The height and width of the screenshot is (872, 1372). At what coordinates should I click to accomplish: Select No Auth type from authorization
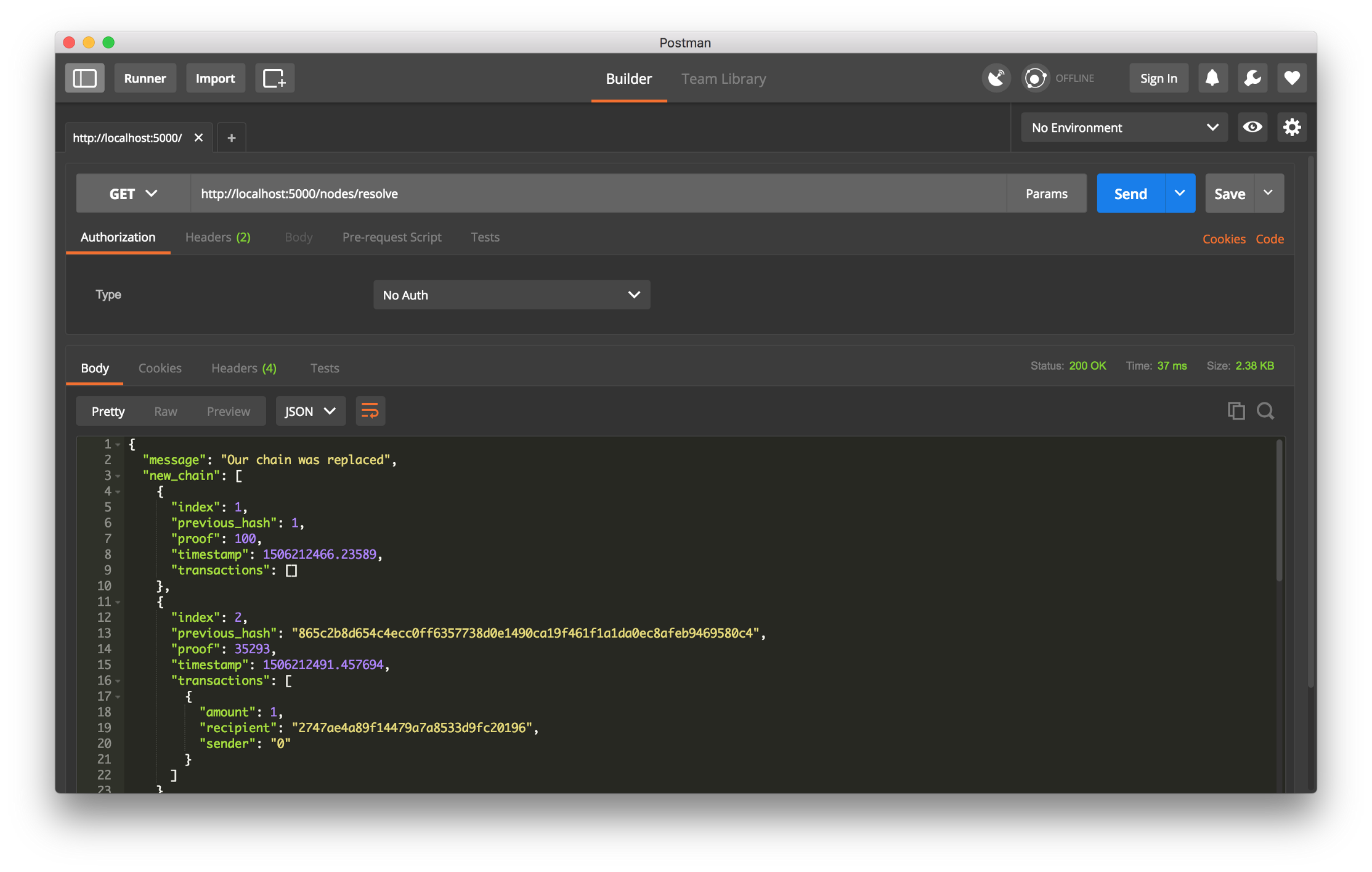tap(510, 294)
